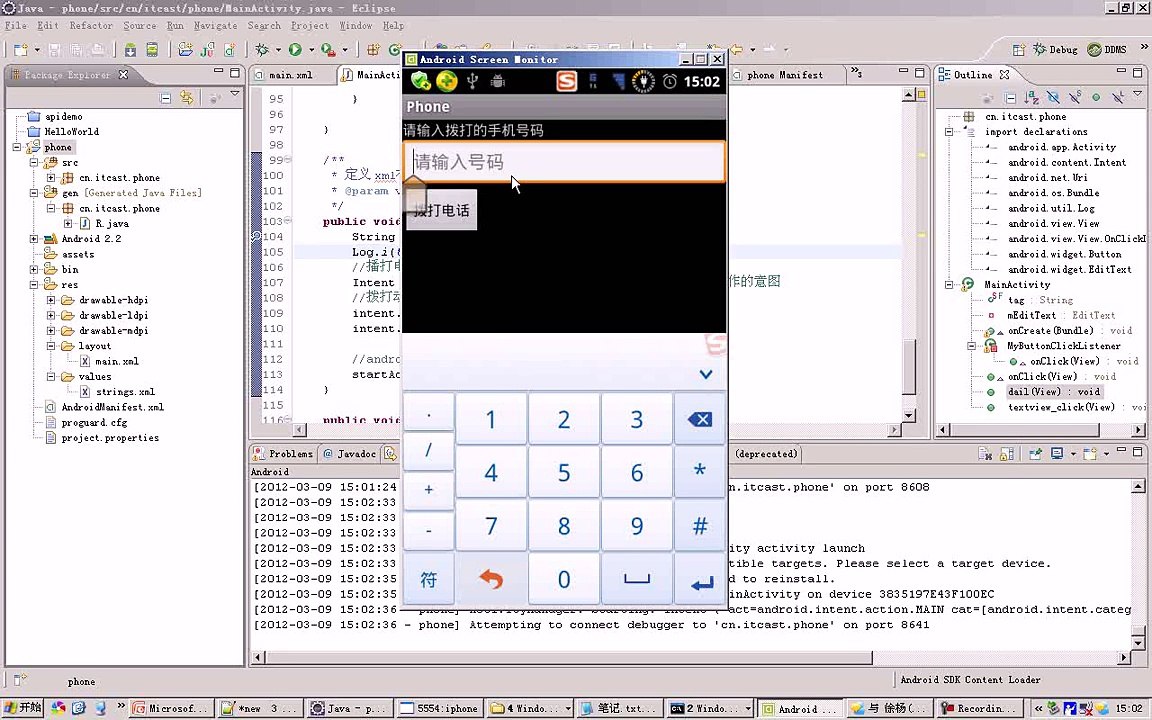
Task: Collapse all in Package Explorer toolbar
Action: [165, 98]
